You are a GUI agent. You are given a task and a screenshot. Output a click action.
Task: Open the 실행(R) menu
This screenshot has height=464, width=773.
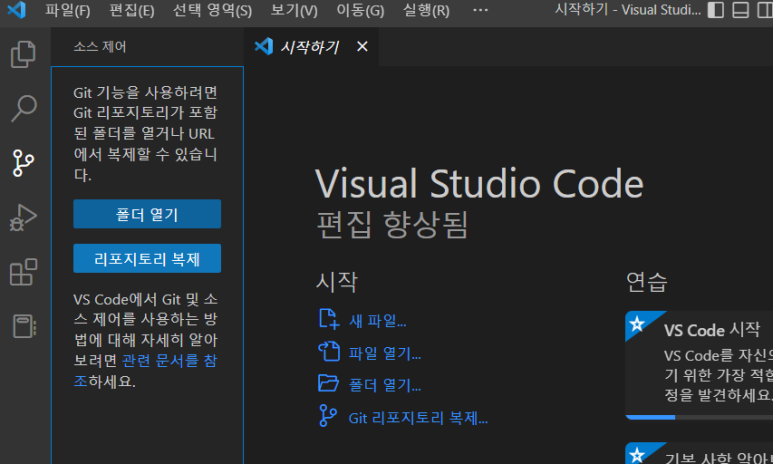pyautogui.click(x=426, y=10)
